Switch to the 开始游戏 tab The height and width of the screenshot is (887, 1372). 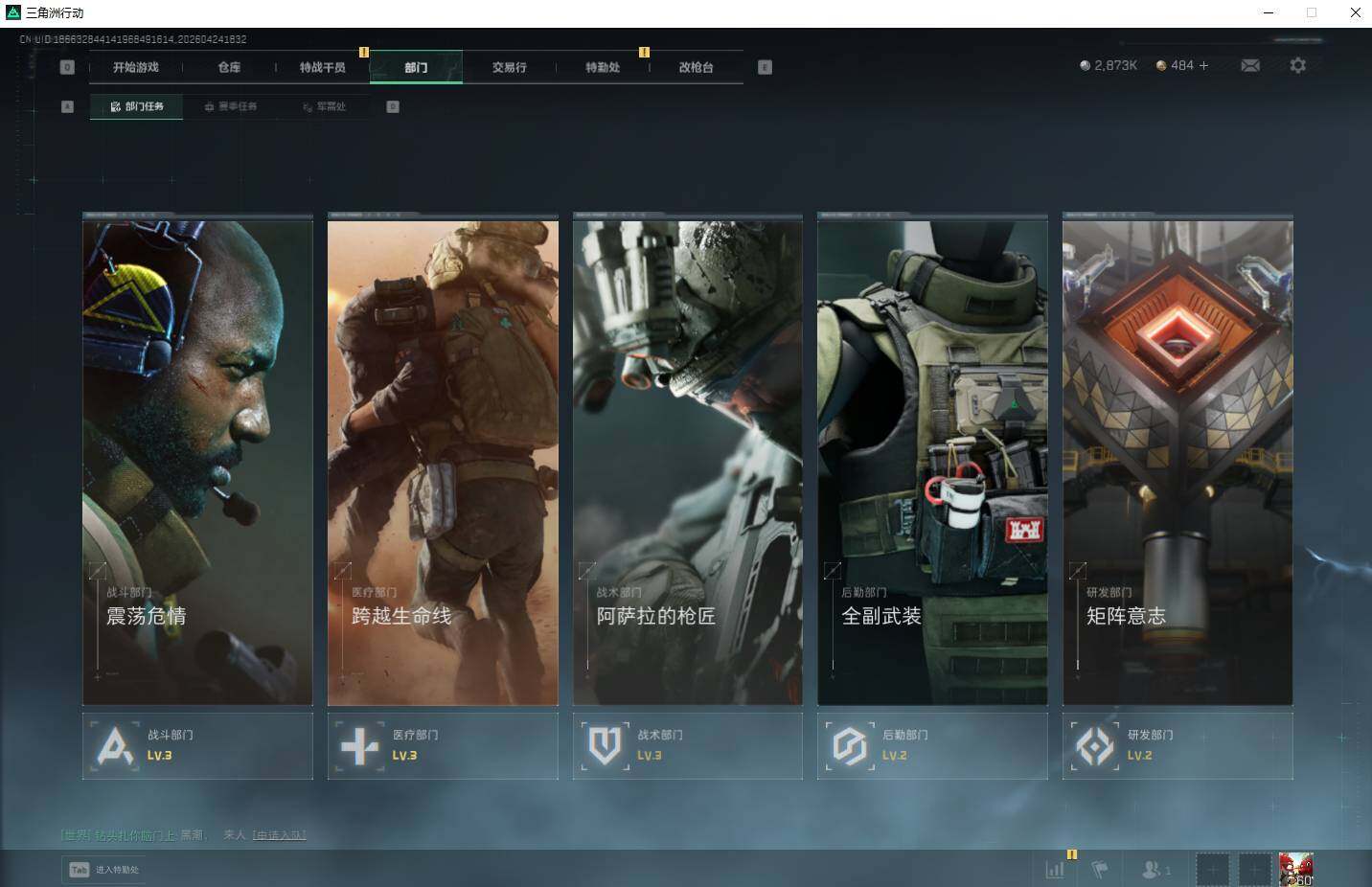(x=136, y=67)
